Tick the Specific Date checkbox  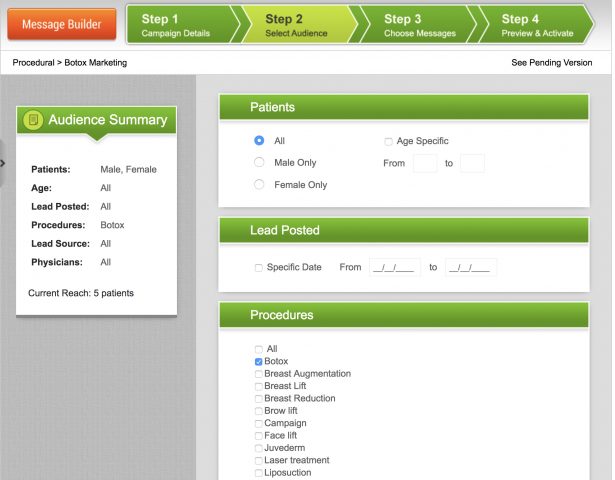(x=259, y=268)
